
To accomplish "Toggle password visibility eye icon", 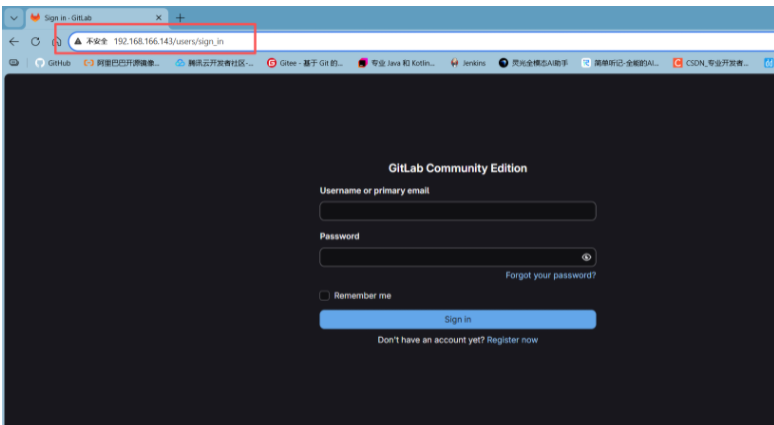I will click(586, 257).
